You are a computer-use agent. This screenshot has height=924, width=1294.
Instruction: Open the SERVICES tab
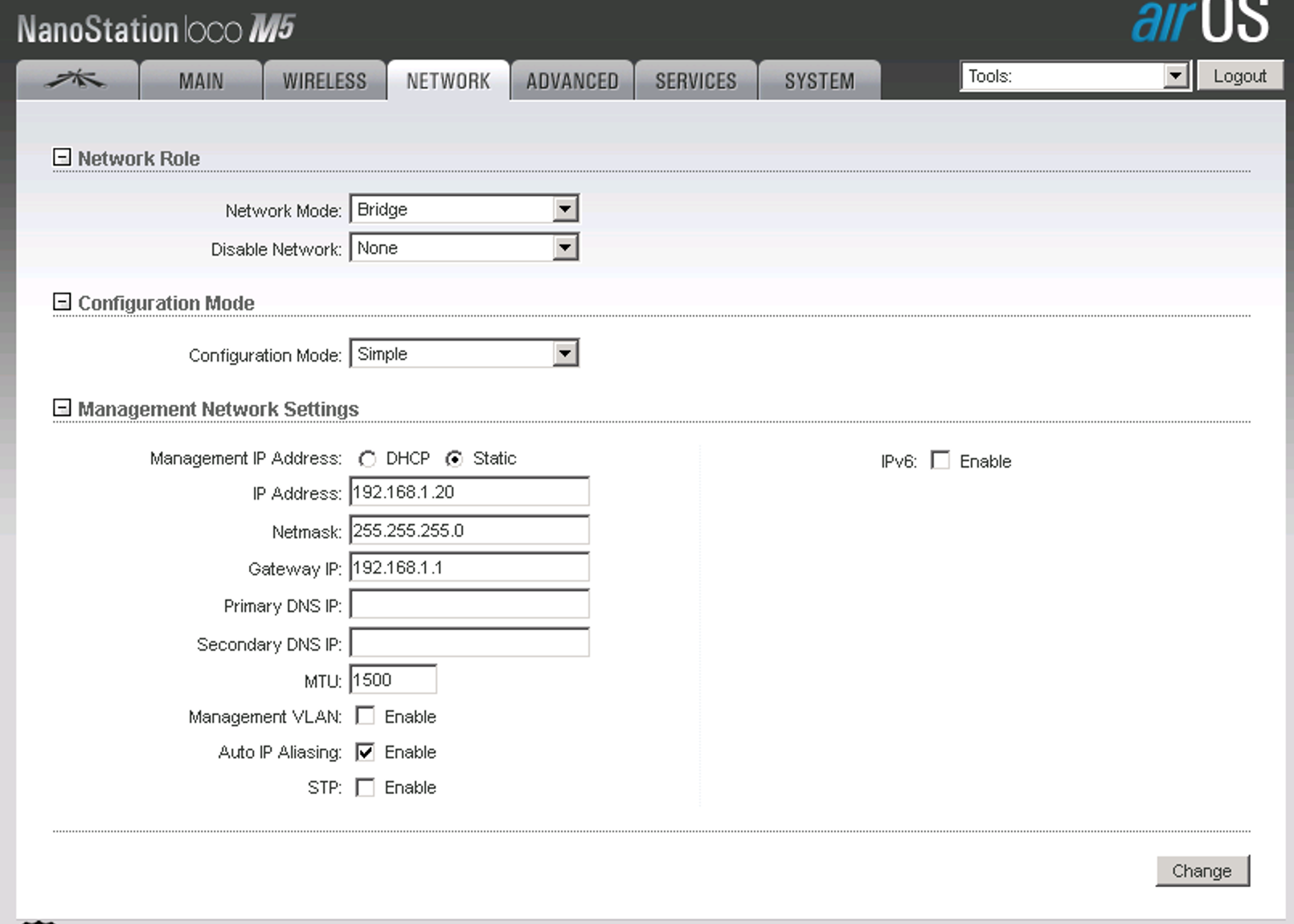(696, 80)
